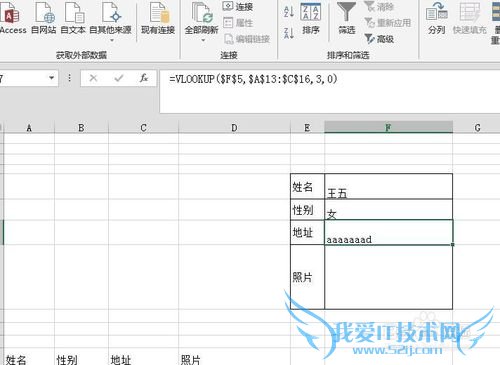Select column F header
The width and height of the screenshot is (500, 365).
[x=388, y=127]
